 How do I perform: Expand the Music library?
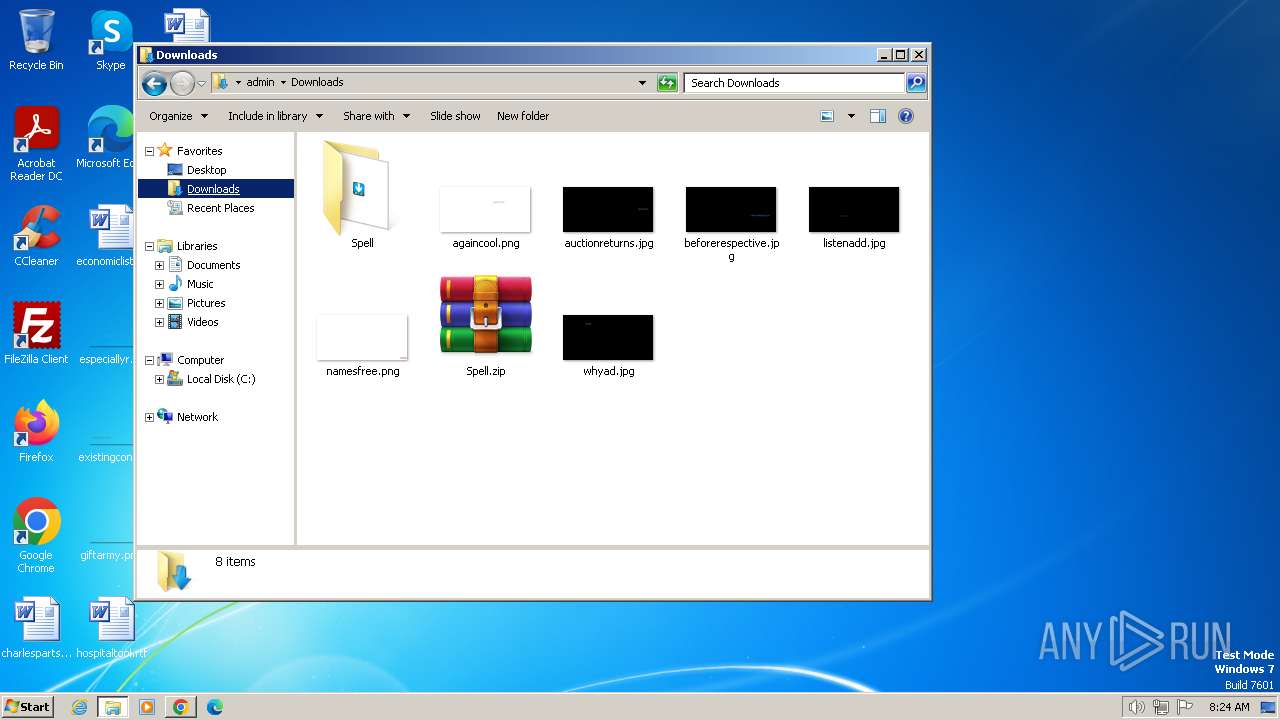pos(160,284)
